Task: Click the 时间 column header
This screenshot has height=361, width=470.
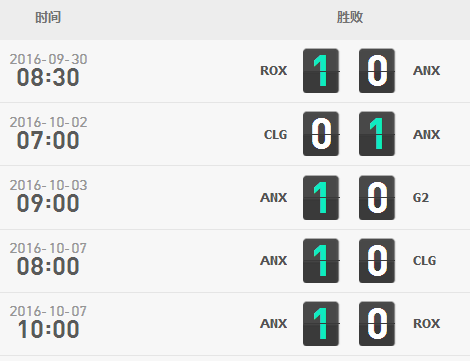Action: pyautogui.click(x=48, y=17)
